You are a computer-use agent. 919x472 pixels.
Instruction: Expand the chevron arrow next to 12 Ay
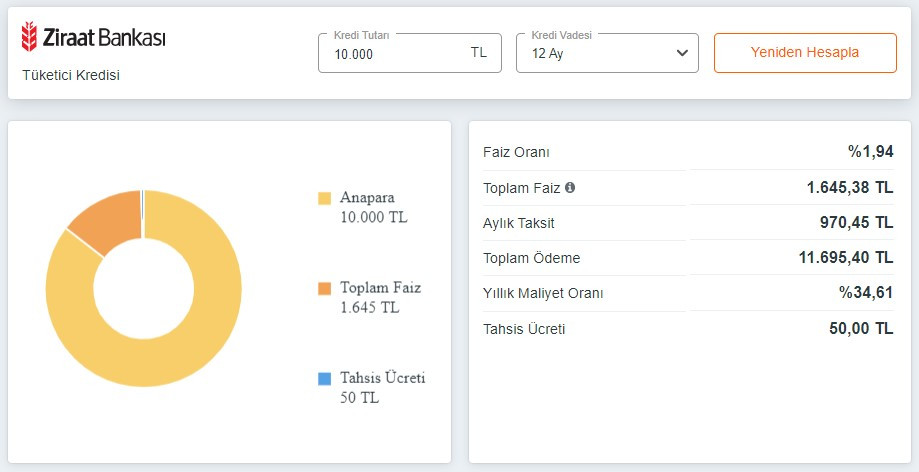[x=682, y=53]
